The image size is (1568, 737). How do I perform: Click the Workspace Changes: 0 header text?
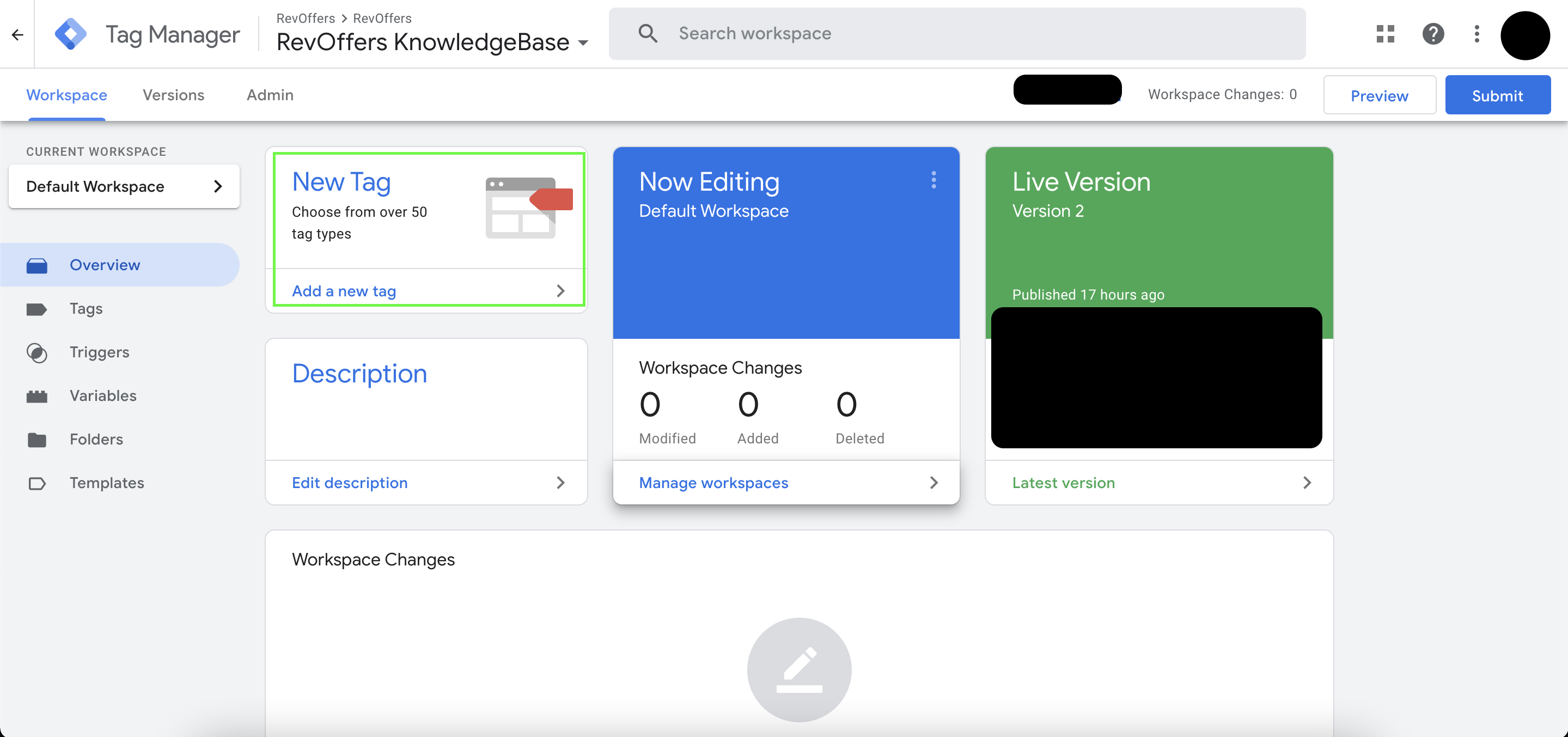point(1222,94)
